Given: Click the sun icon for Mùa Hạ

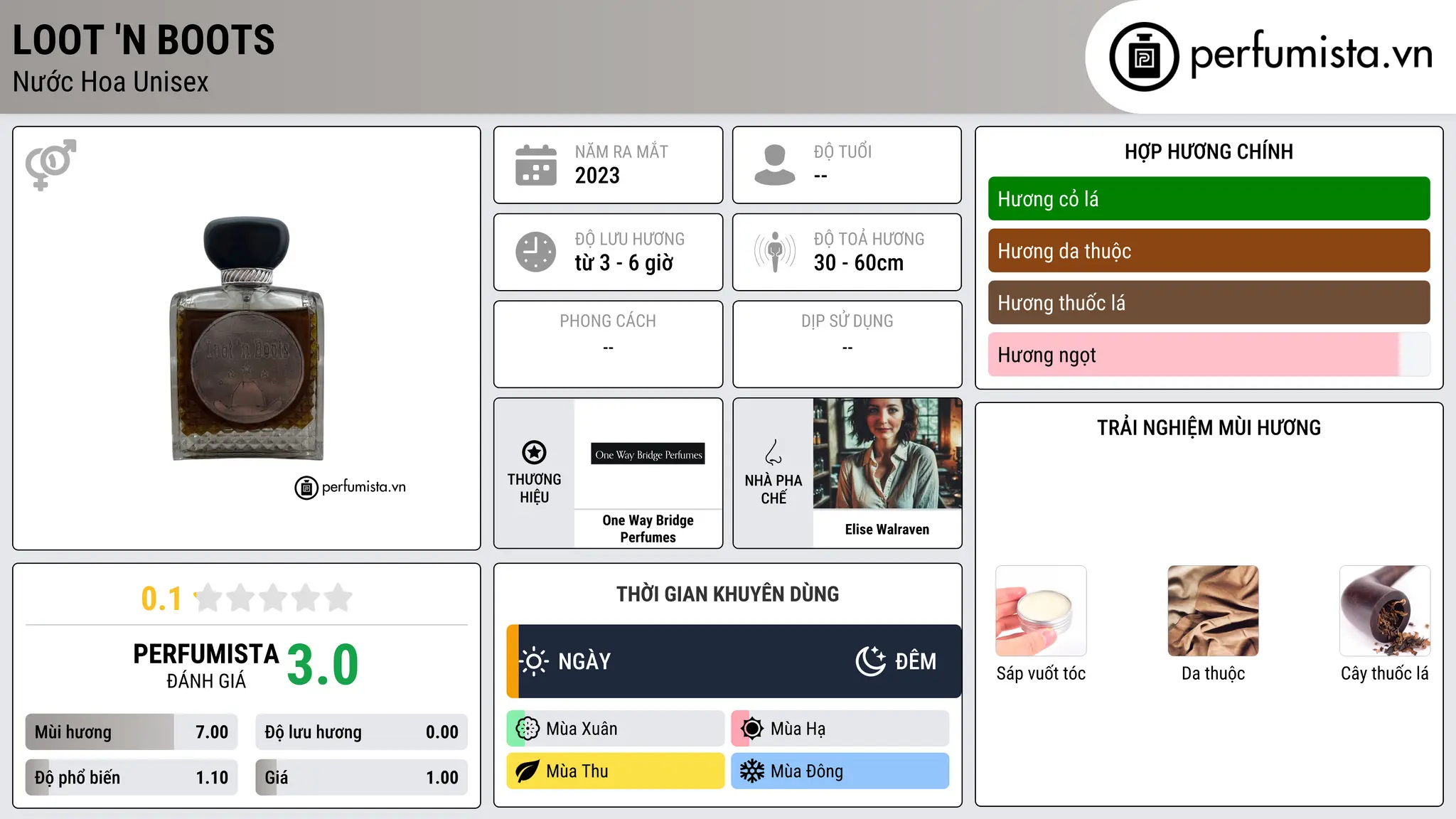Looking at the screenshot, I should (751, 729).
